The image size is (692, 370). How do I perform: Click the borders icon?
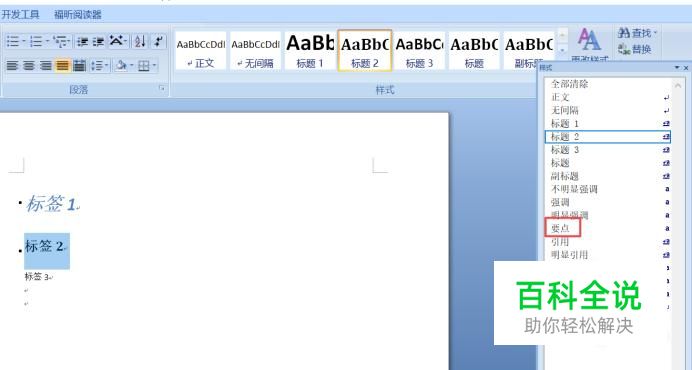click(143, 66)
